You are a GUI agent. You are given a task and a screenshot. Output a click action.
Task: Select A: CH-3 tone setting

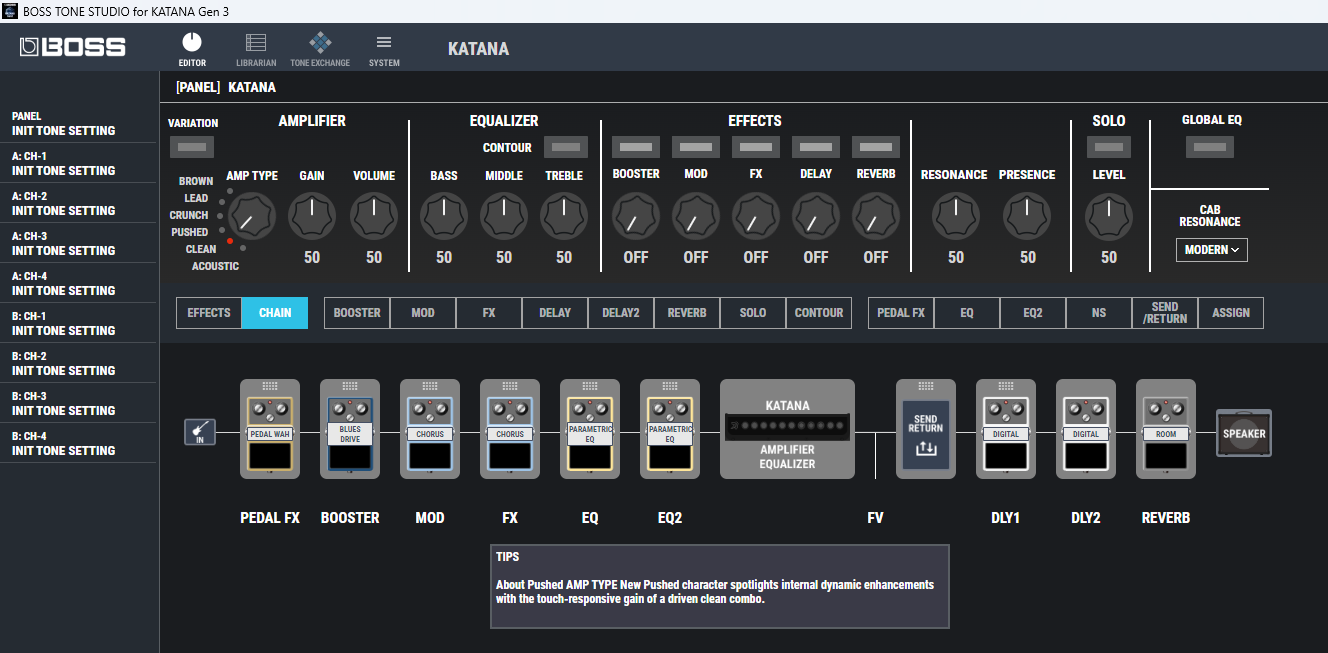click(78, 243)
